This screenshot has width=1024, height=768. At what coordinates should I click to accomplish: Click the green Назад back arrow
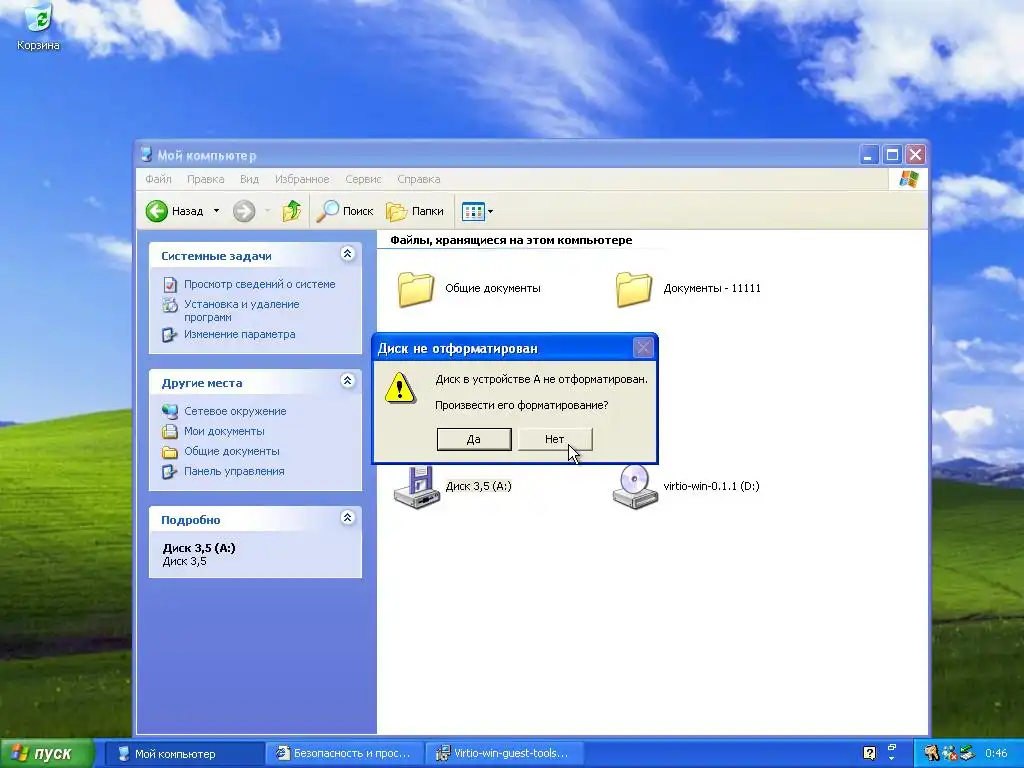point(157,211)
